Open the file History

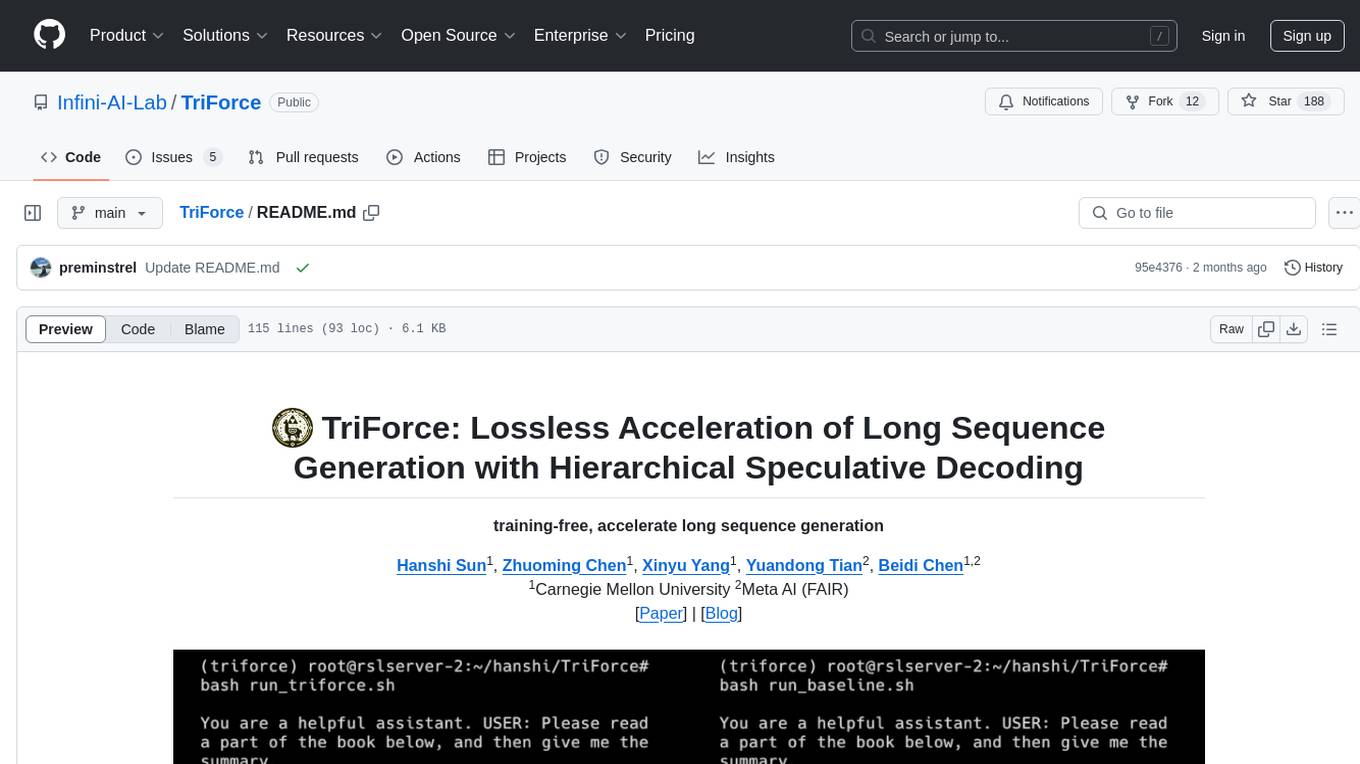tap(1313, 268)
